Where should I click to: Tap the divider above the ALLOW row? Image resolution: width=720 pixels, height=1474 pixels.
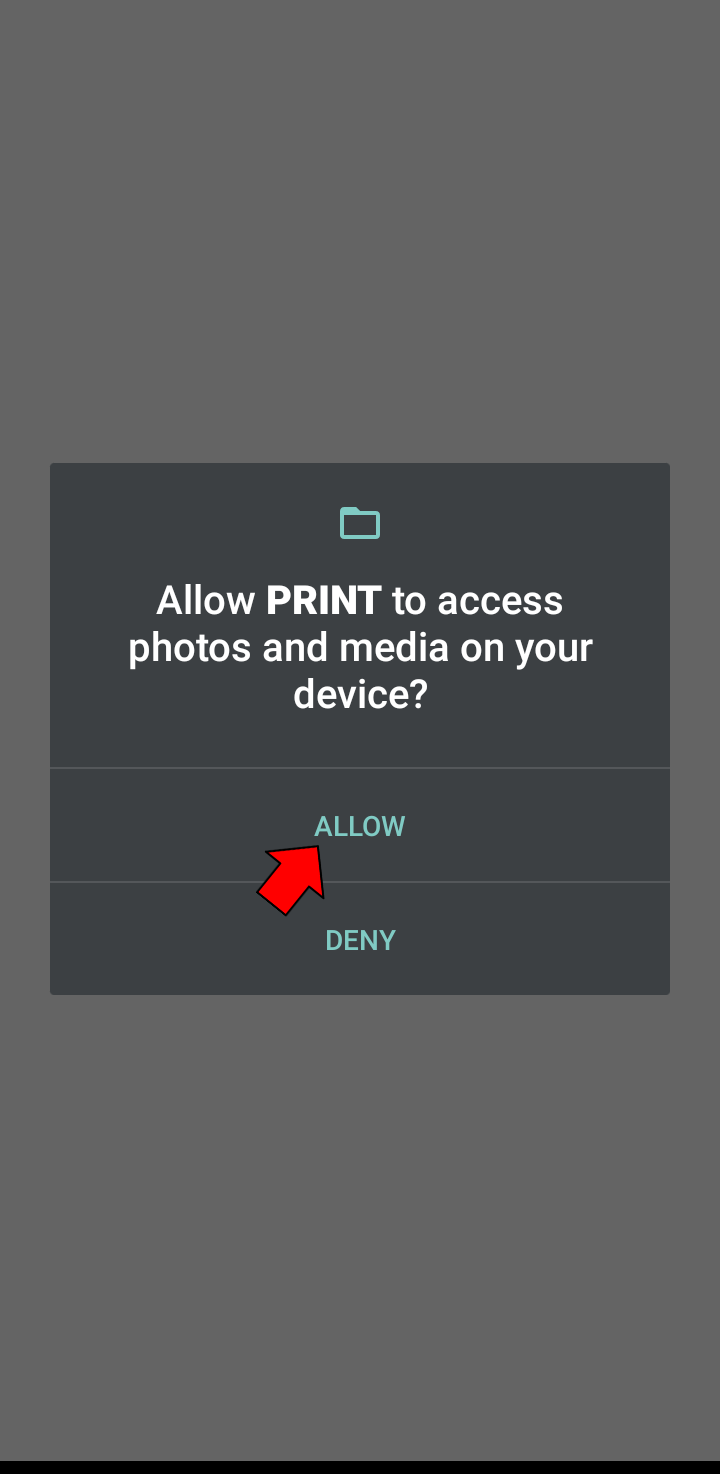[x=360, y=768]
